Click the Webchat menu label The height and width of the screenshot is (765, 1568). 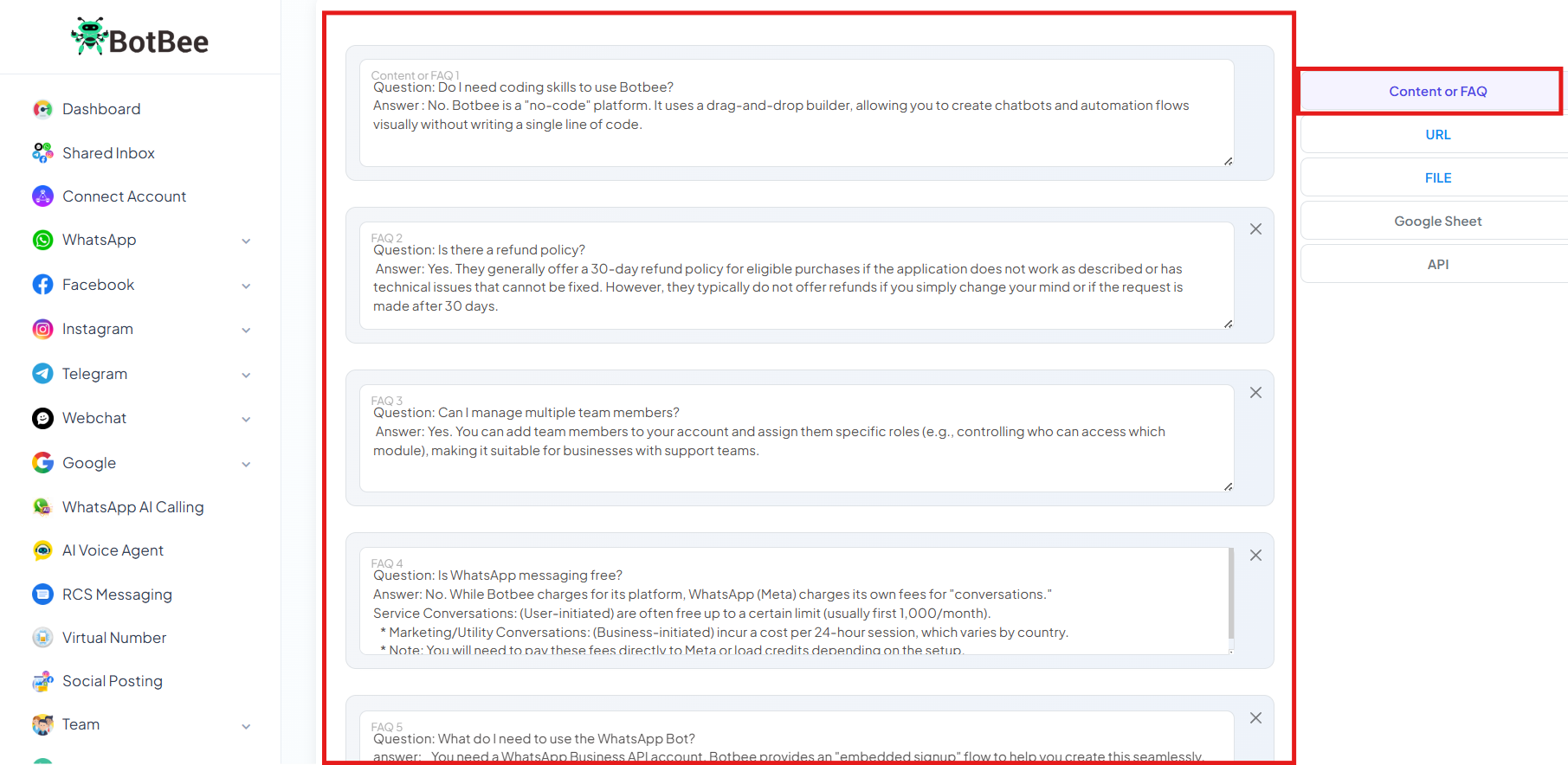pyautogui.click(x=94, y=418)
